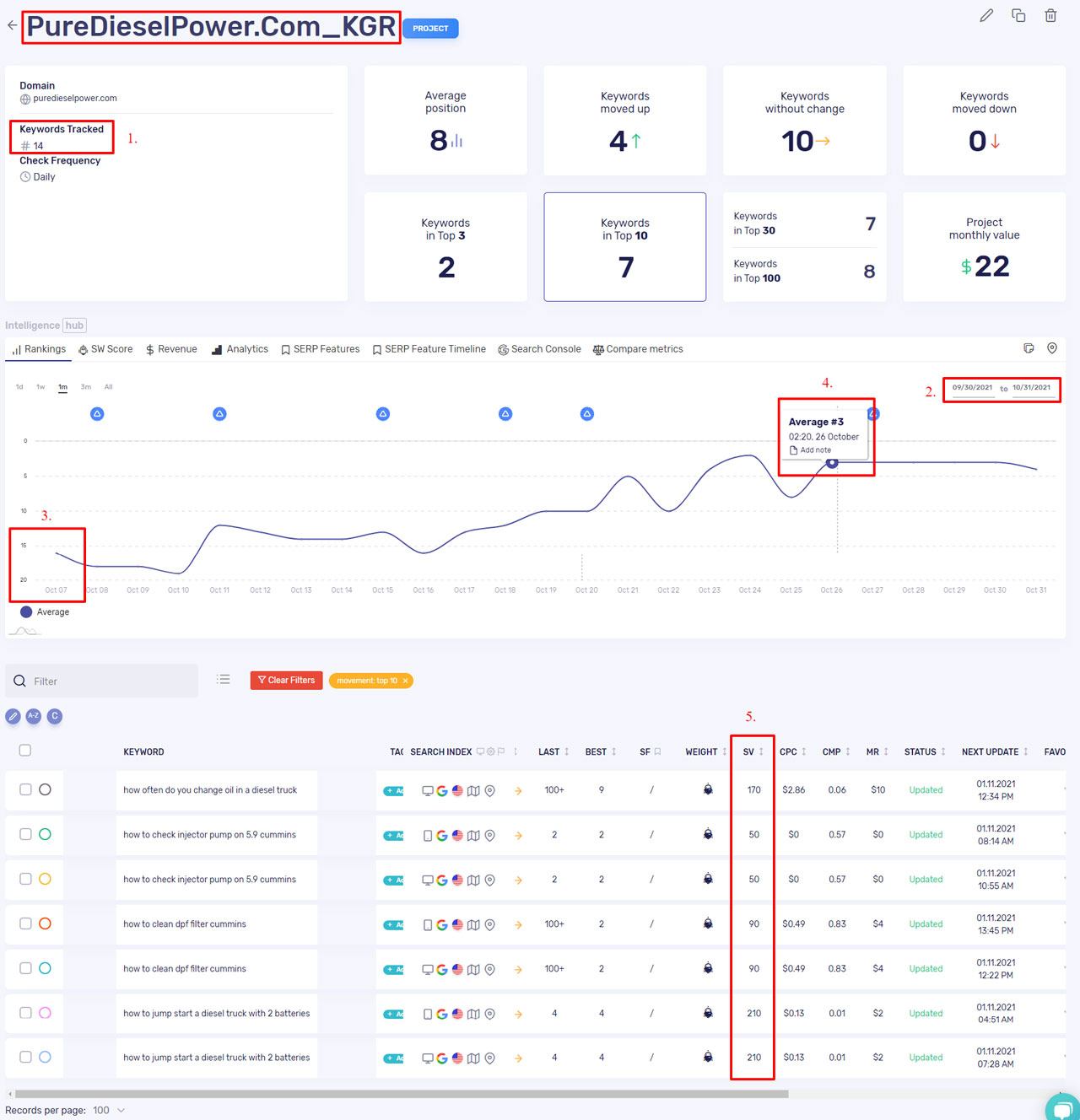The width and height of the screenshot is (1080, 1120).
Task: Sort the table by the SV column
Action: pos(753,751)
